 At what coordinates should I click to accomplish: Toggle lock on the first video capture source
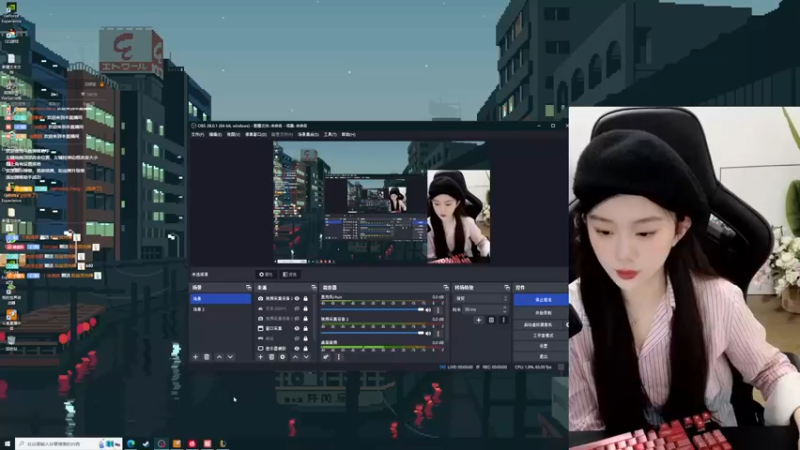coord(306,298)
